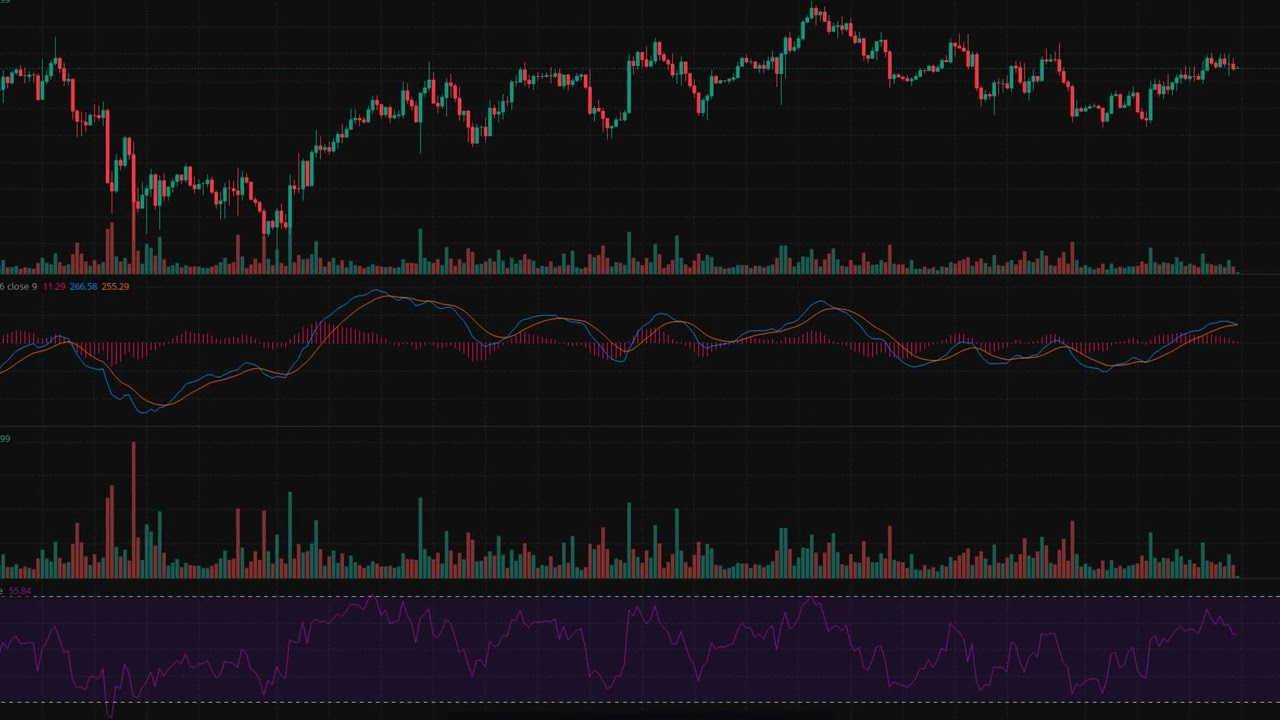This screenshot has height=720, width=1280.
Task: Click the orange signal value 255.29
Action: (115, 287)
